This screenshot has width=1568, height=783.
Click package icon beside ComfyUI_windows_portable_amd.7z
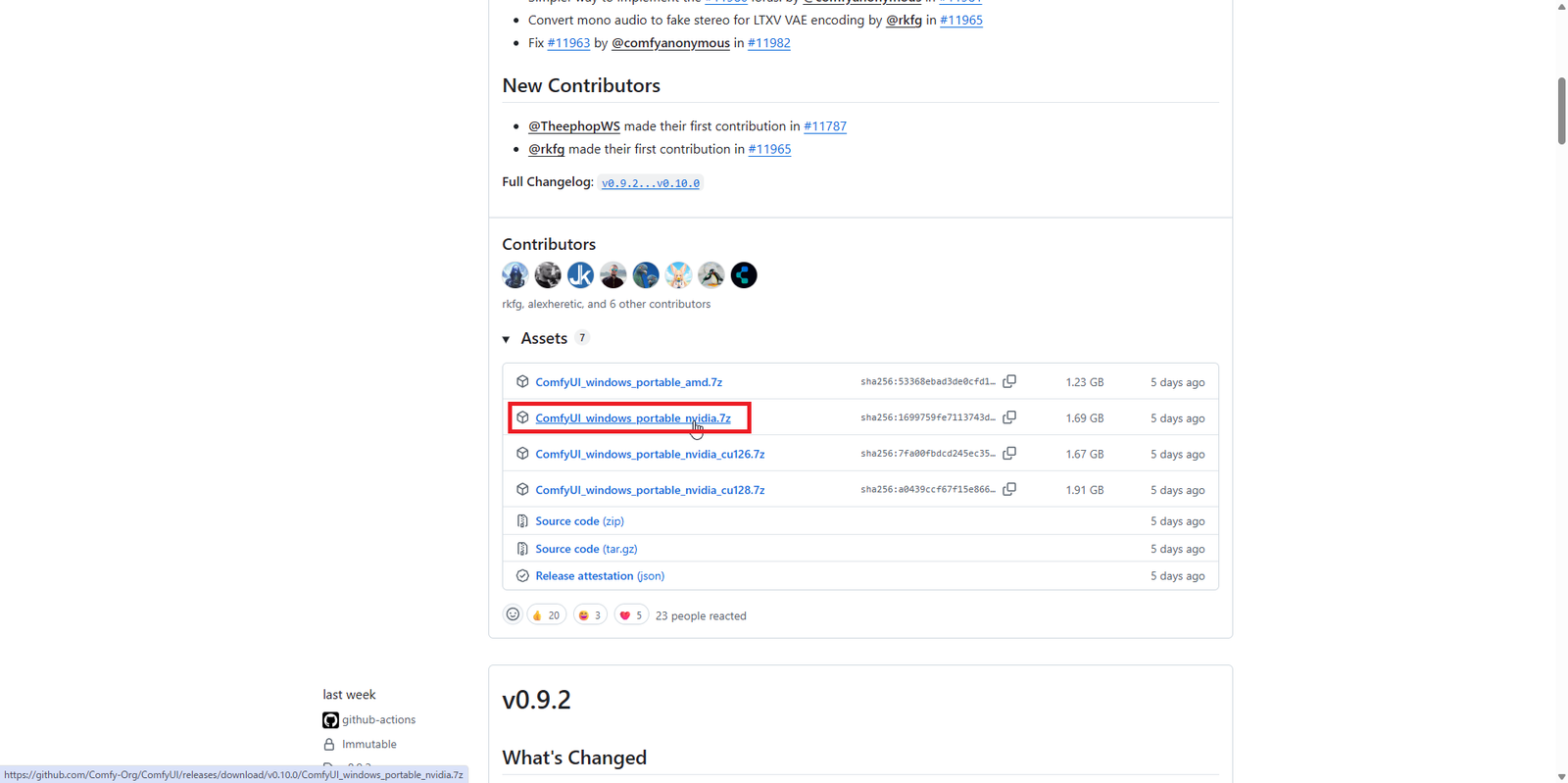[522, 381]
